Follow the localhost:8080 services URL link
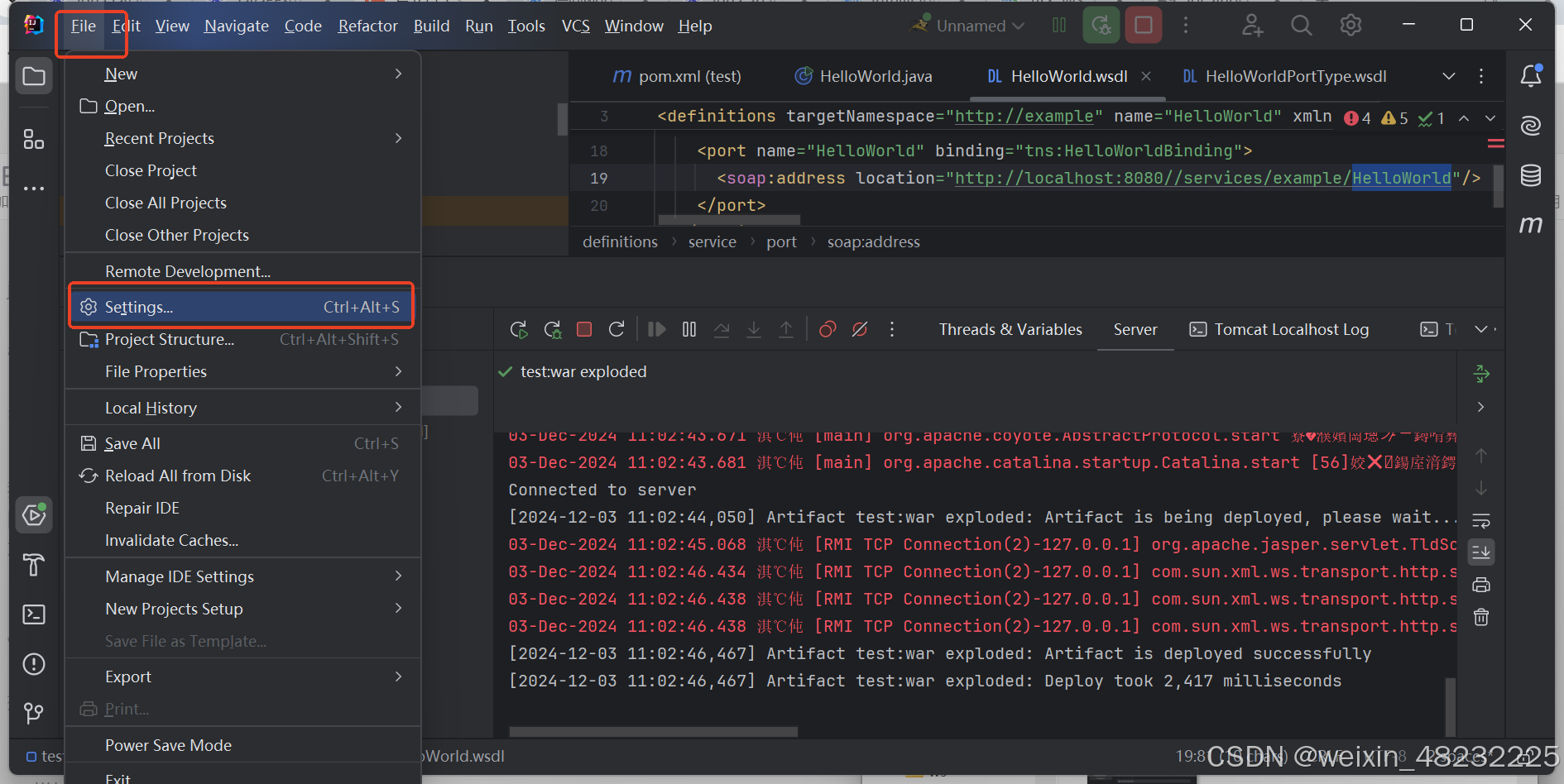Screen dimensions: 1564x784 1202,178
